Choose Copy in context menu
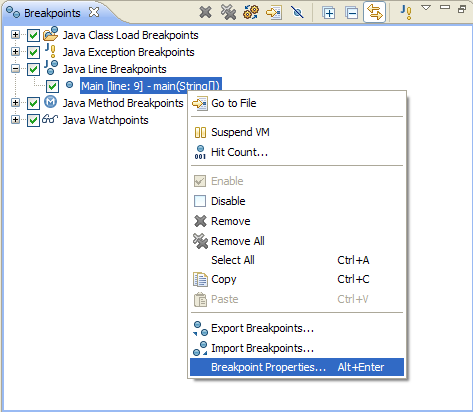The width and height of the screenshot is (473, 412). pos(297,279)
